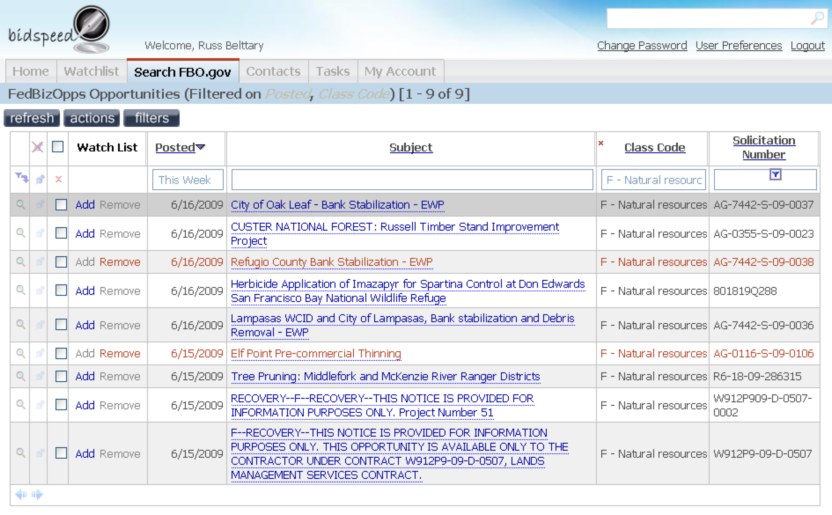Click the search magnifier icon in top search box
This screenshot has height=515, width=832.
[x=817, y=19]
